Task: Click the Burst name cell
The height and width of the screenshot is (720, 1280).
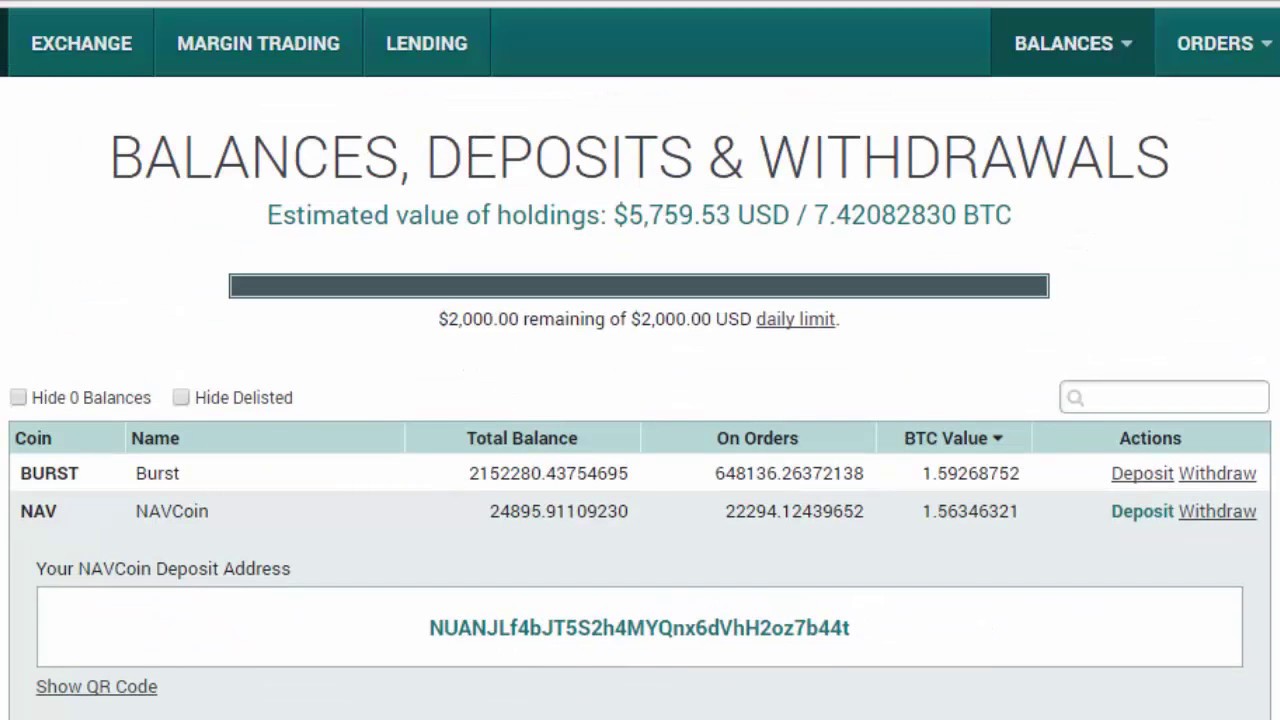Action: click(x=157, y=473)
